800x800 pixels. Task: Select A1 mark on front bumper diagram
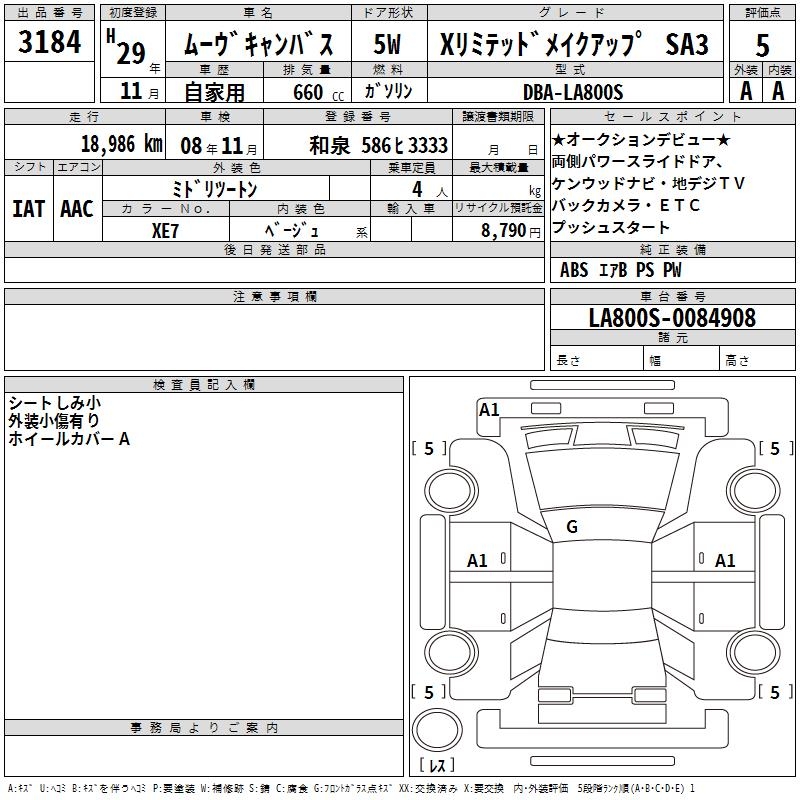pyautogui.click(x=489, y=410)
